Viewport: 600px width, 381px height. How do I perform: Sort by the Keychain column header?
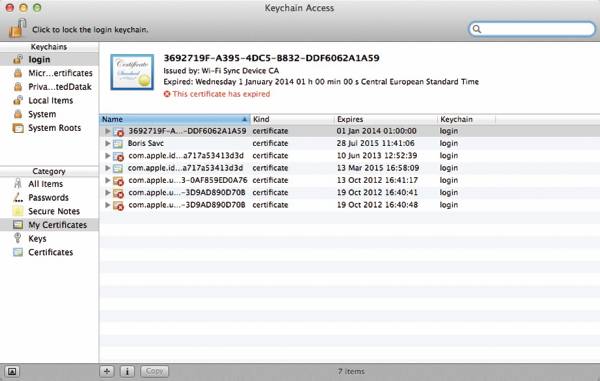click(x=466, y=119)
